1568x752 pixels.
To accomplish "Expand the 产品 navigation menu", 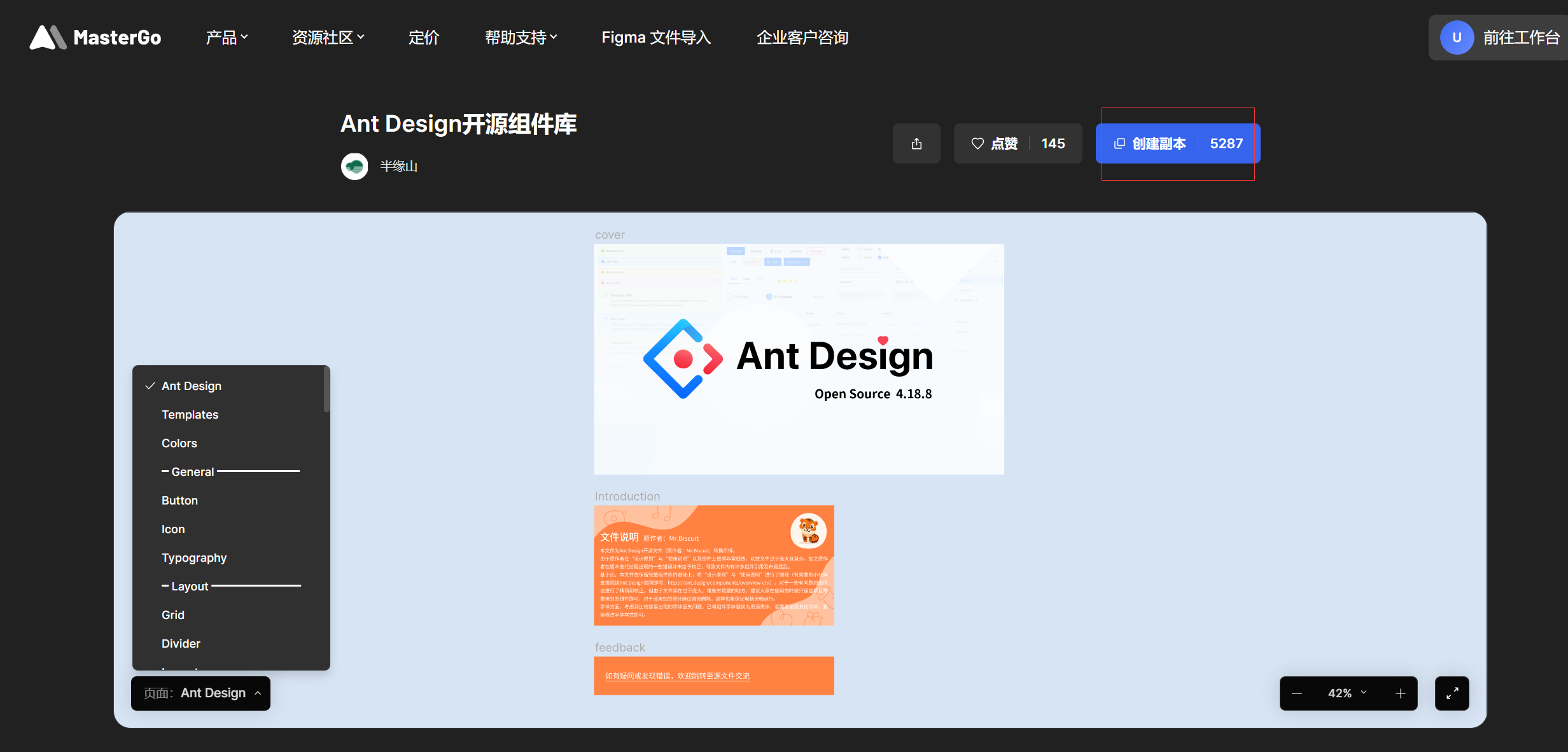I will point(227,38).
